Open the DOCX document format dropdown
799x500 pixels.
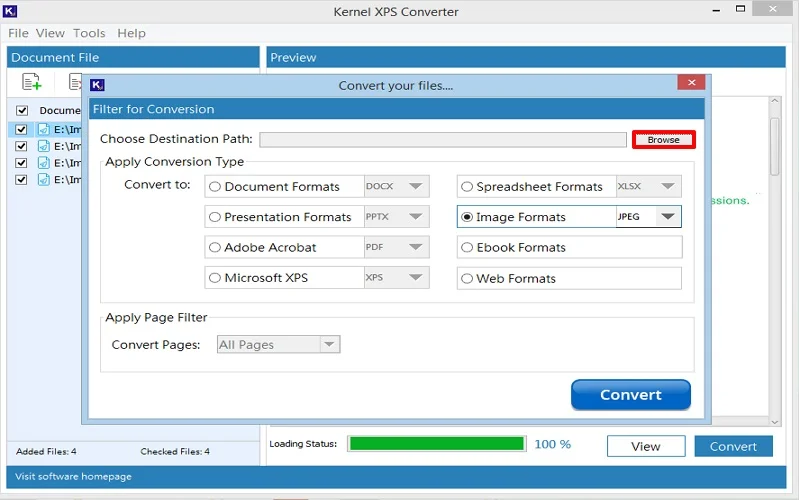click(415, 187)
